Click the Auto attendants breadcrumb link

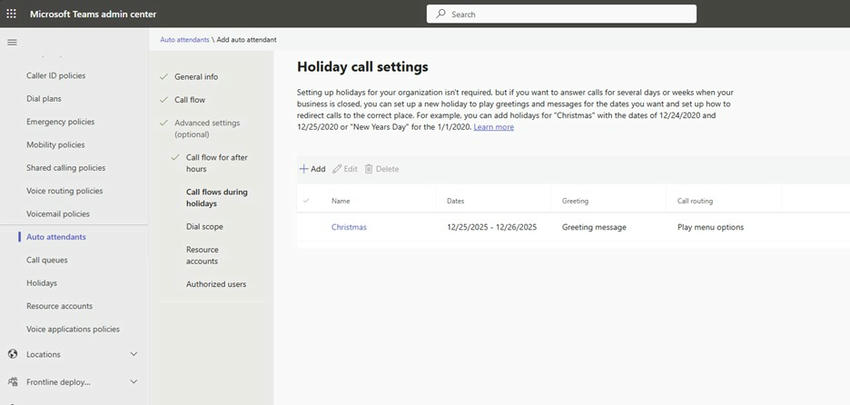click(x=185, y=40)
